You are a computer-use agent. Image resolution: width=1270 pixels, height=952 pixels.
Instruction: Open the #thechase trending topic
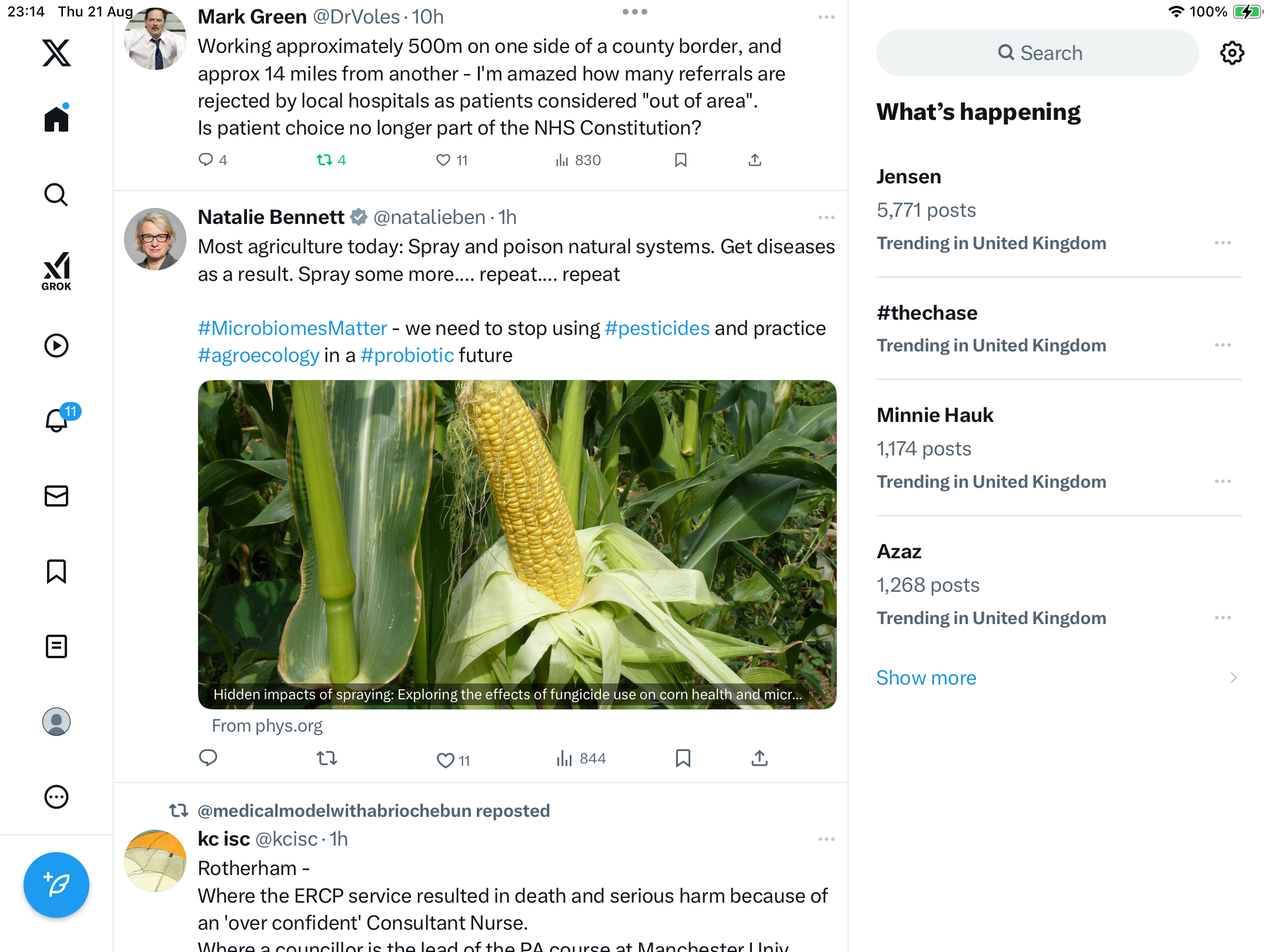click(x=927, y=313)
